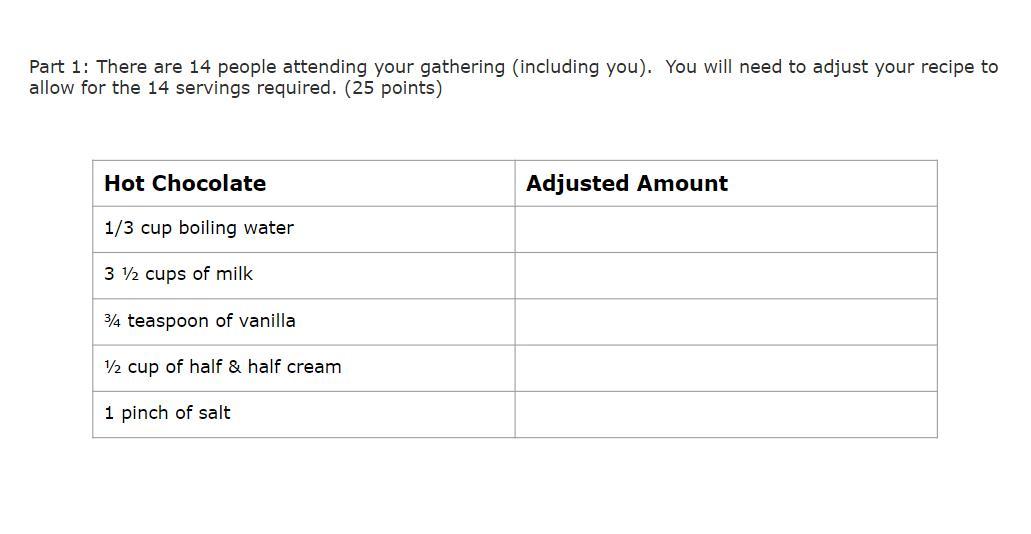Click the words '14 people attending'

coord(278,68)
